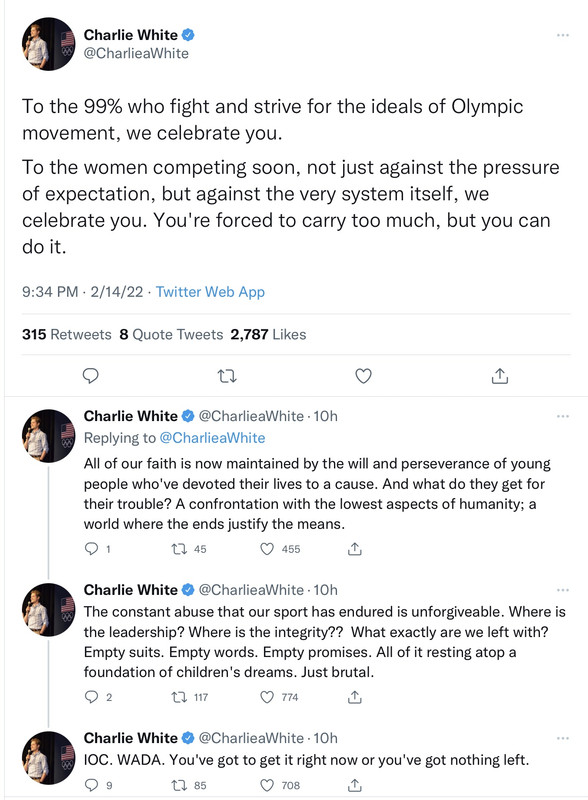Viewport: 588px width, 800px height.
Task: Open more options on the main tweet
Action: tap(562, 35)
